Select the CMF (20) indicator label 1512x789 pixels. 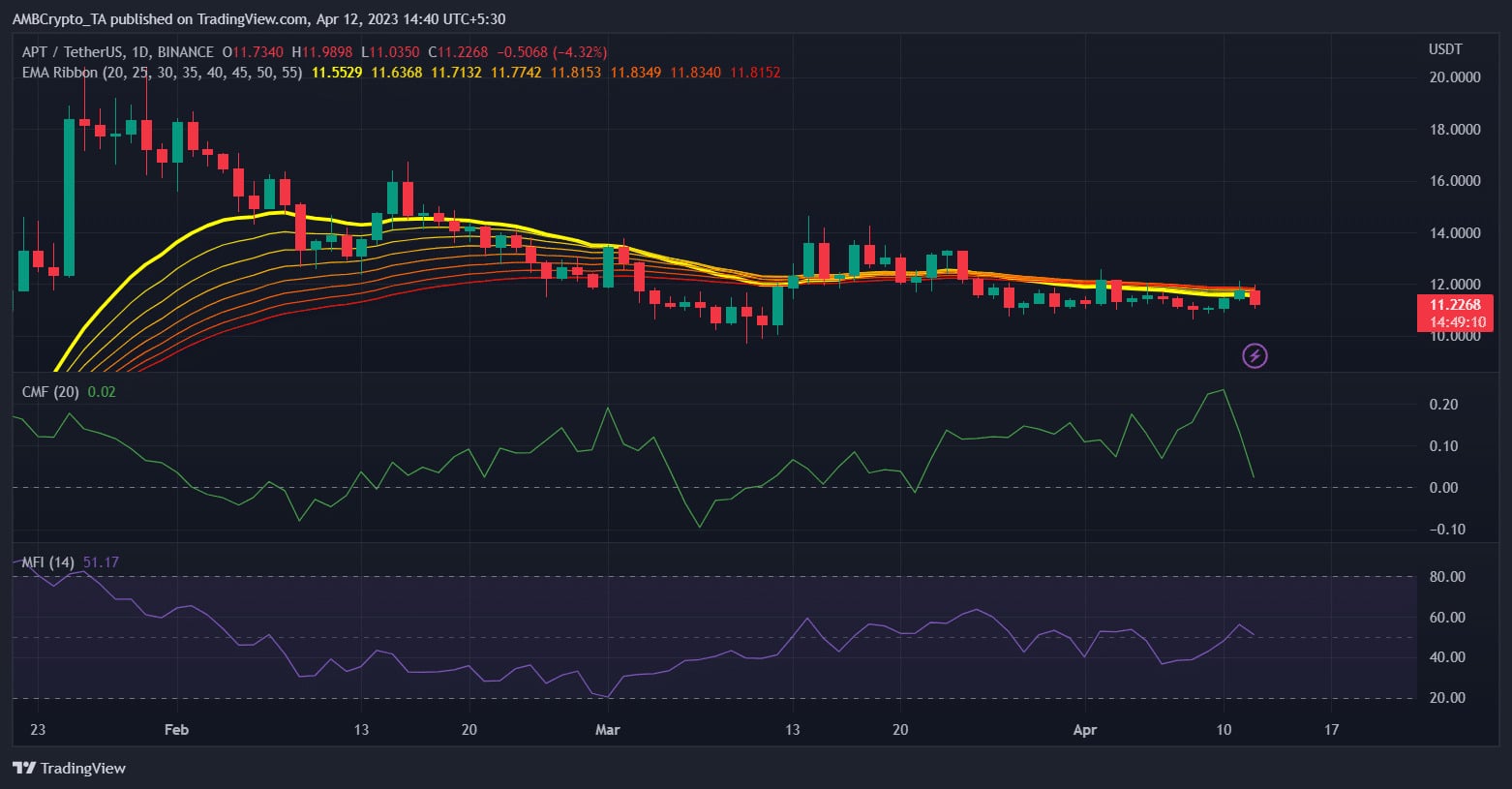click(x=50, y=392)
